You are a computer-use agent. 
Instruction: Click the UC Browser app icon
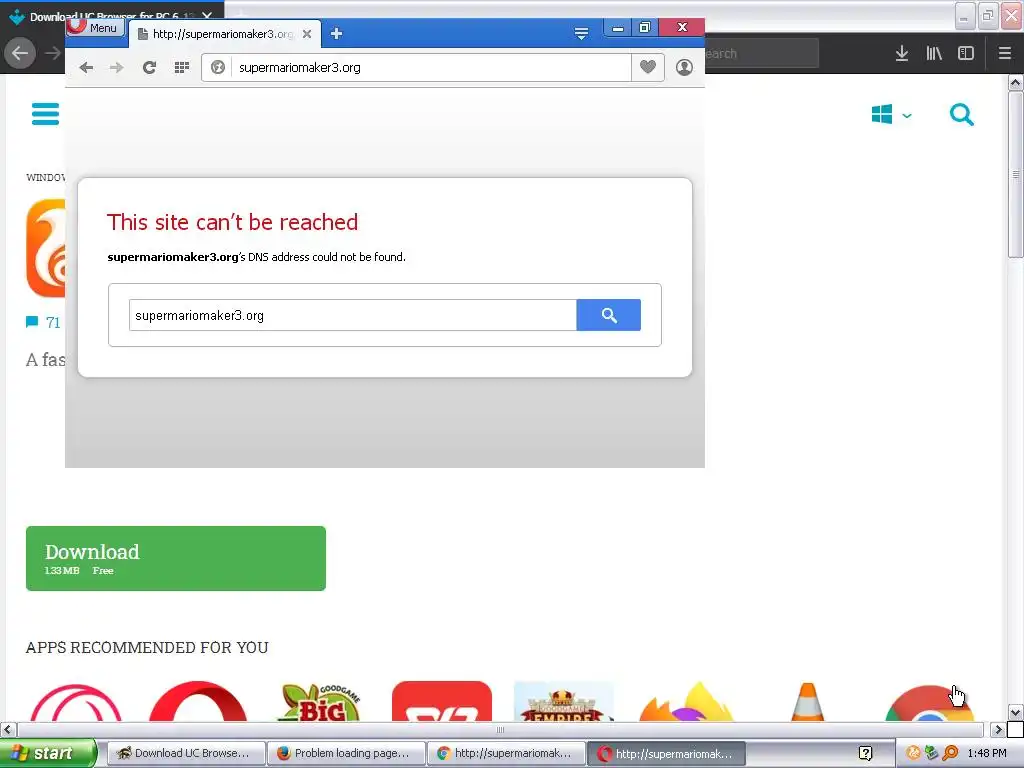[46, 248]
